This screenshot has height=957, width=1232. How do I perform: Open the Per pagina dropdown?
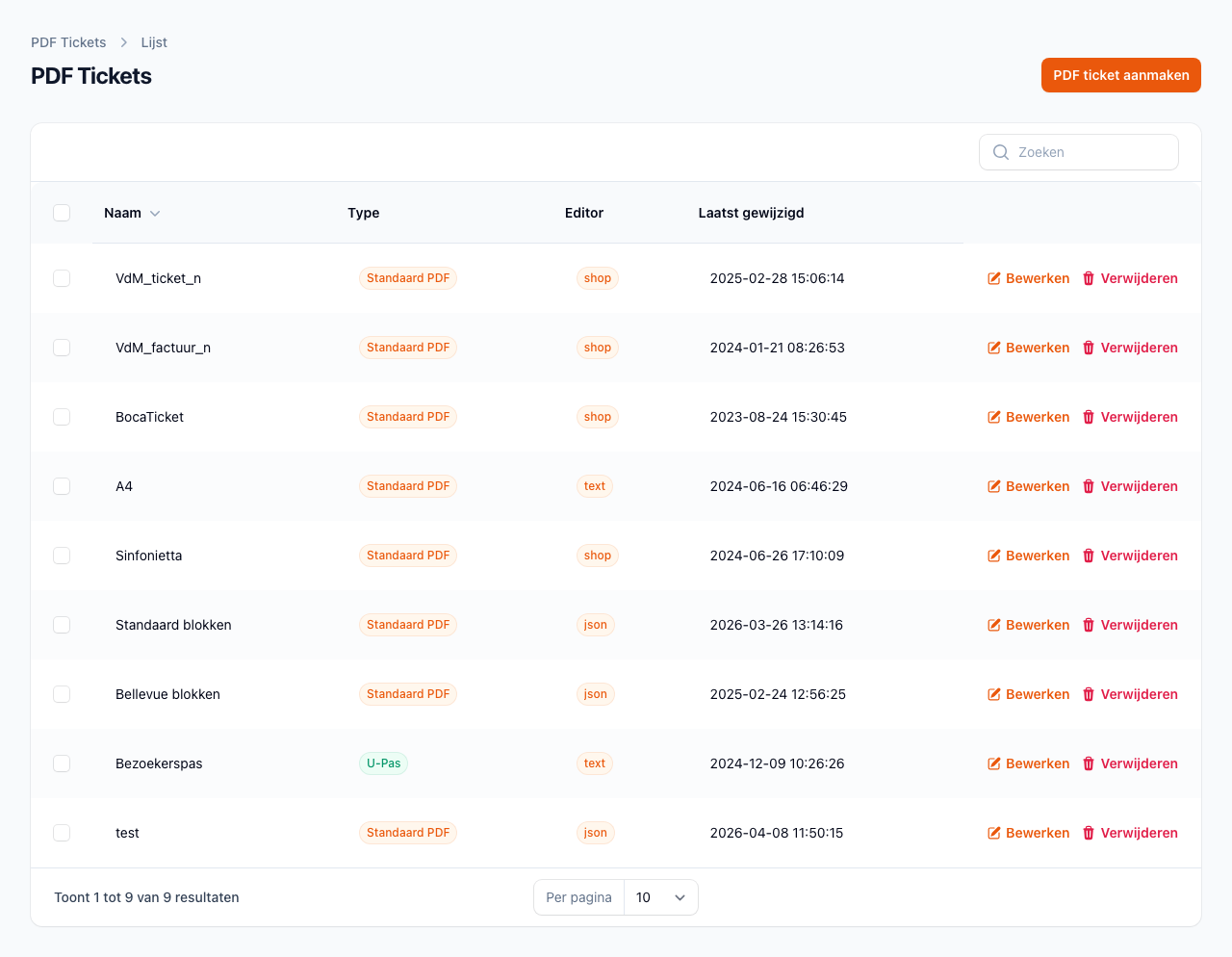(x=660, y=897)
